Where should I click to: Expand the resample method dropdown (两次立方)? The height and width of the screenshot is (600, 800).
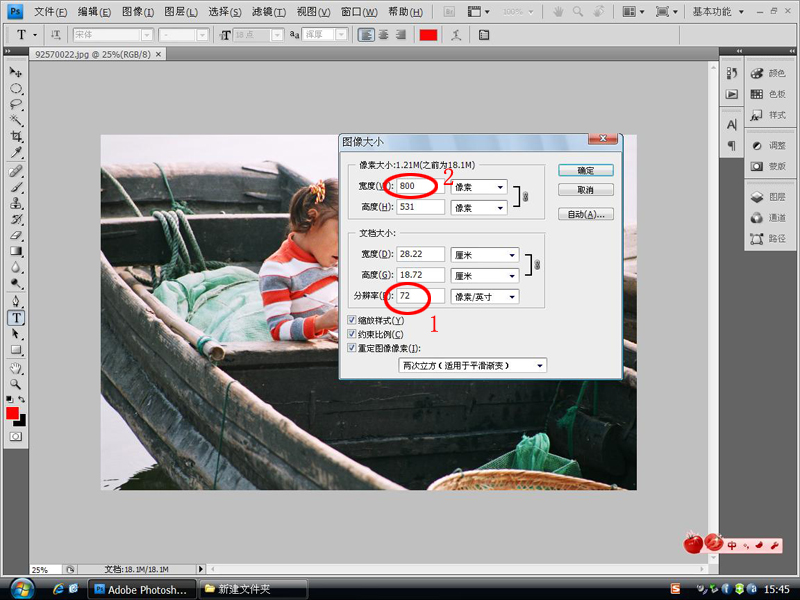click(472, 366)
